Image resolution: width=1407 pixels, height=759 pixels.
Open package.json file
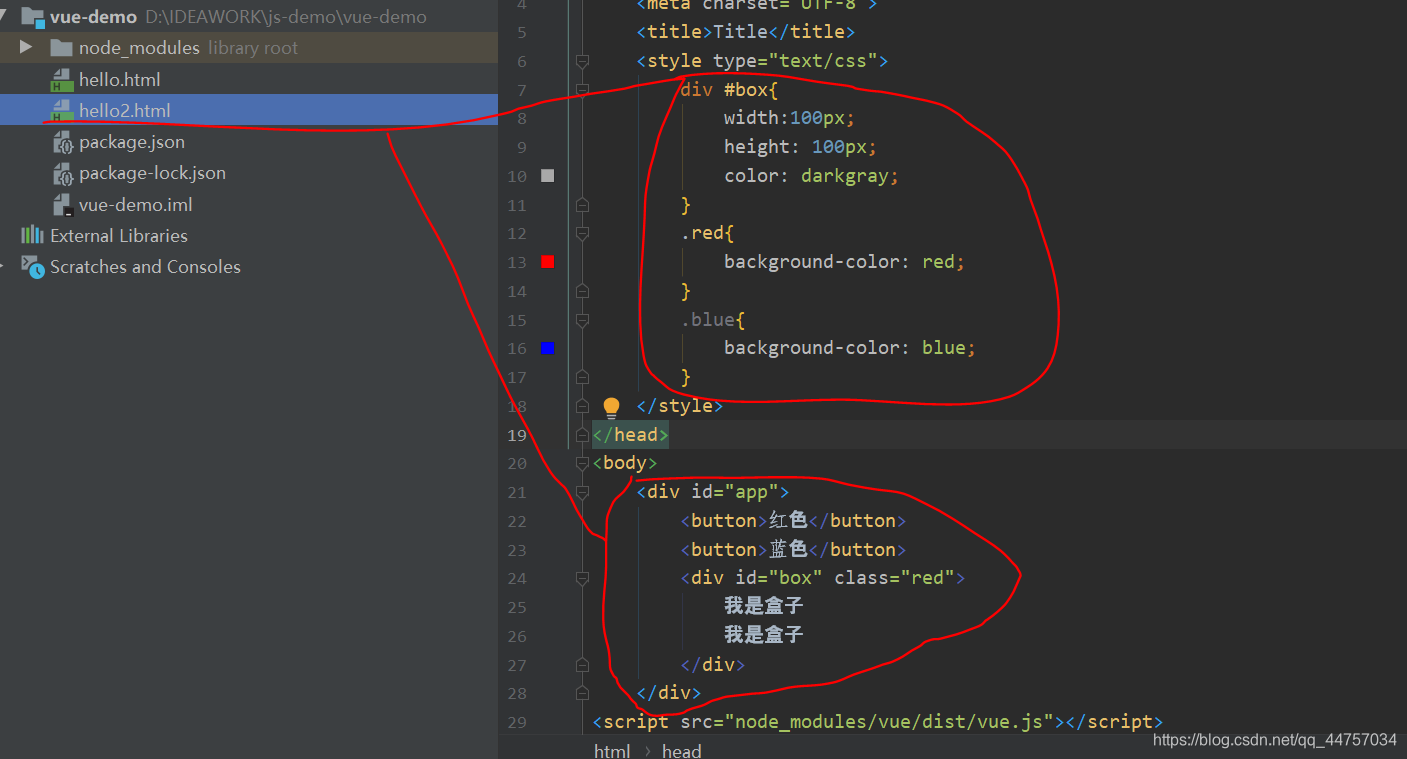coord(131,142)
